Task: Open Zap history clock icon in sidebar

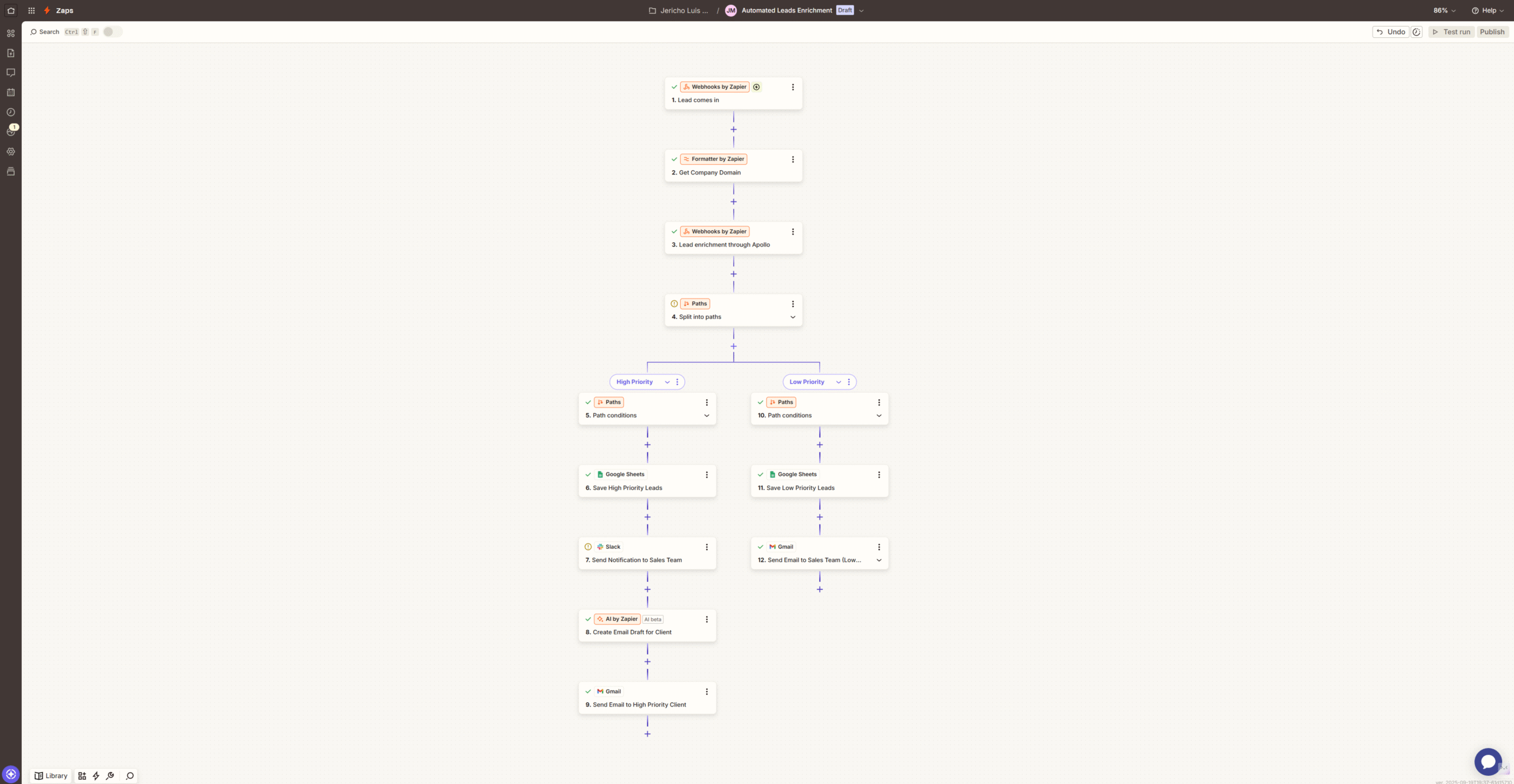Action: click(x=11, y=112)
